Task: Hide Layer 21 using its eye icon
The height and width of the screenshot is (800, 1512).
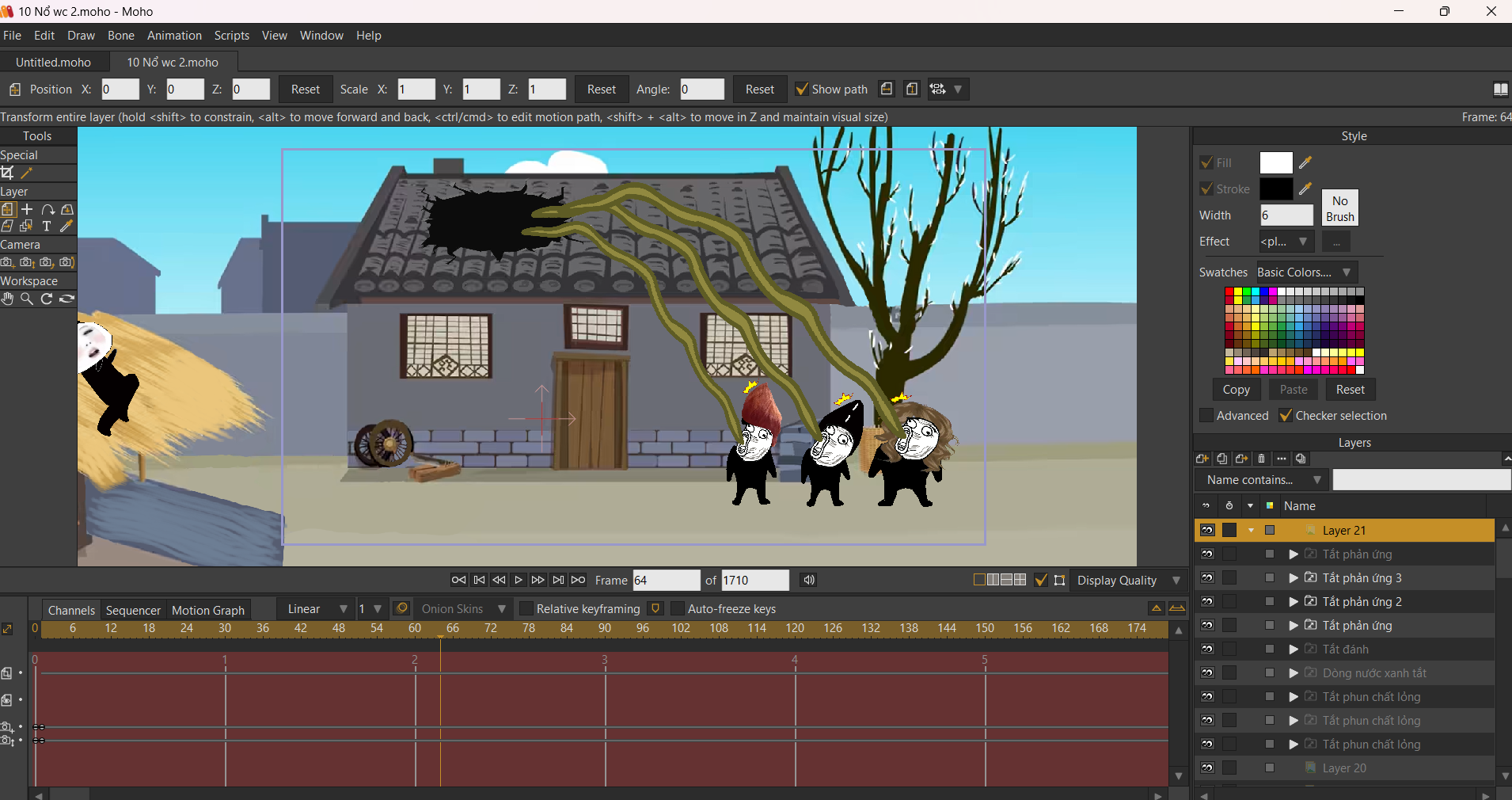Action: [x=1207, y=530]
